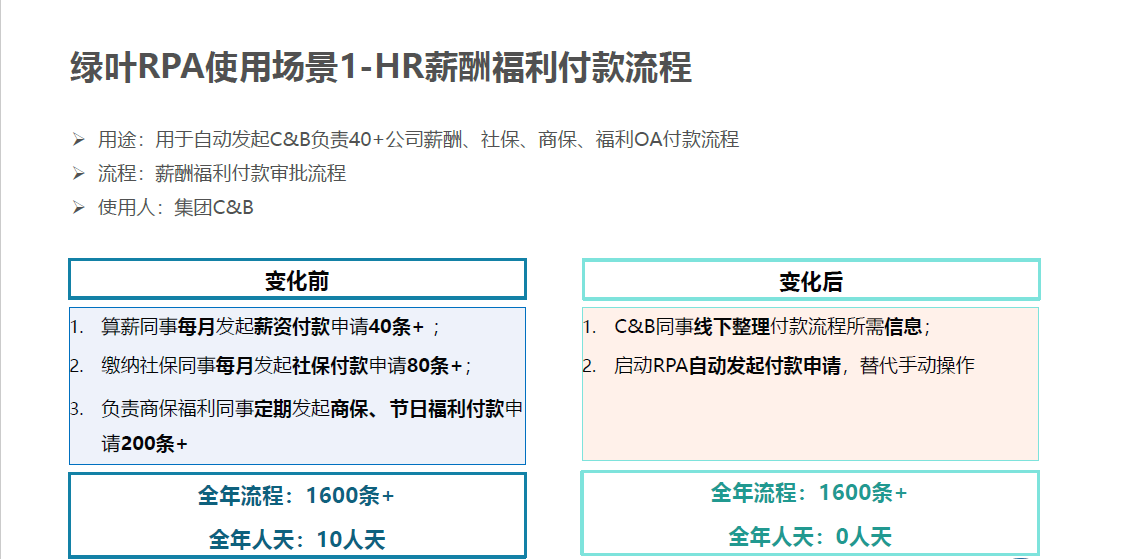Click the 流程：薪酬福利付款审批流程 bullet line
The image size is (1147, 559).
tap(209, 173)
